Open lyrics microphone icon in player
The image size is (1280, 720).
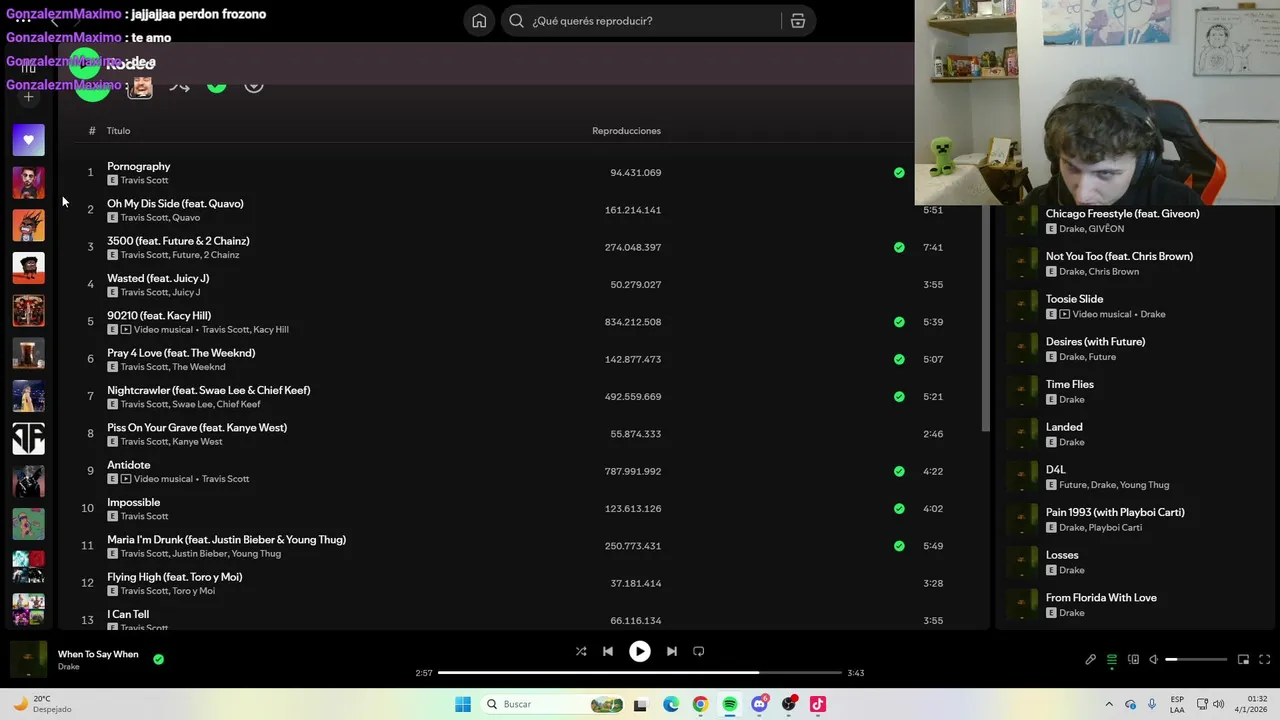pyautogui.click(x=1091, y=660)
